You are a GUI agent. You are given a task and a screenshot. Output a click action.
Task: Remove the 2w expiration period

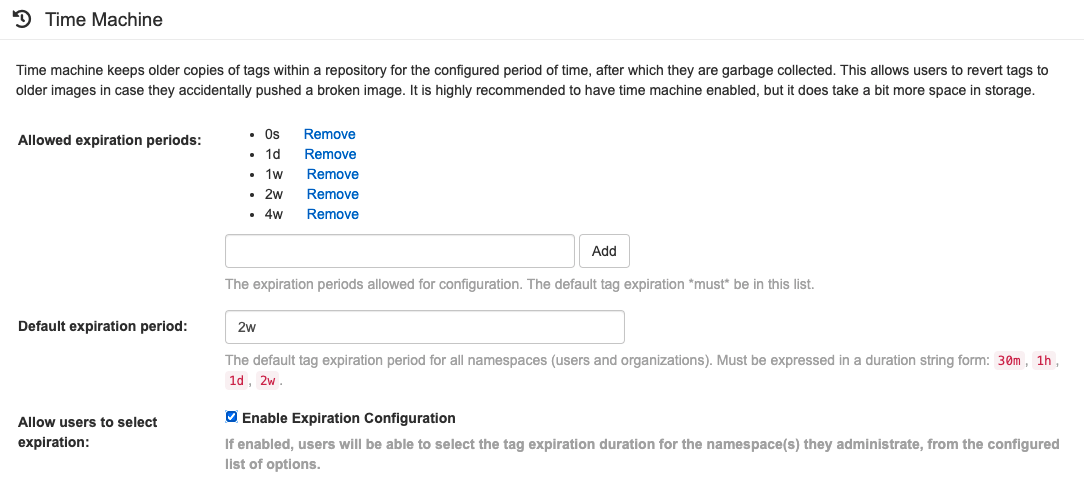pos(332,194)
